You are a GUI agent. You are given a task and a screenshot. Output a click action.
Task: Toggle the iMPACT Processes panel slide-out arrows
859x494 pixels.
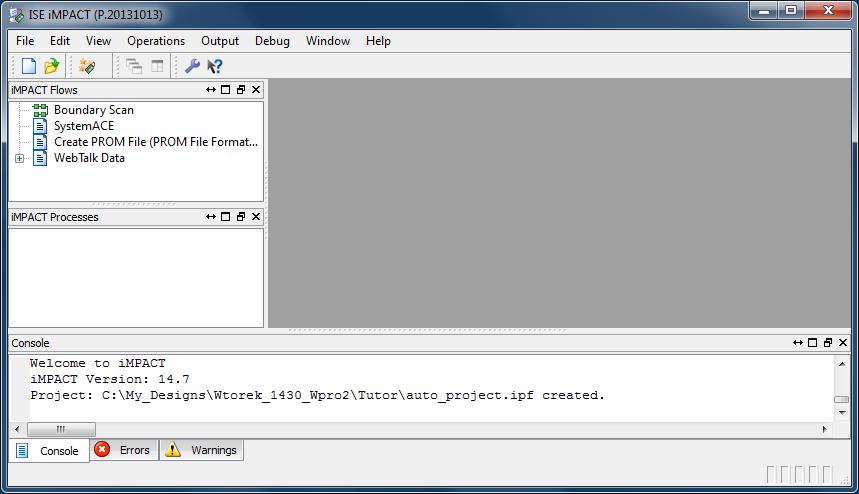(211, 217)
